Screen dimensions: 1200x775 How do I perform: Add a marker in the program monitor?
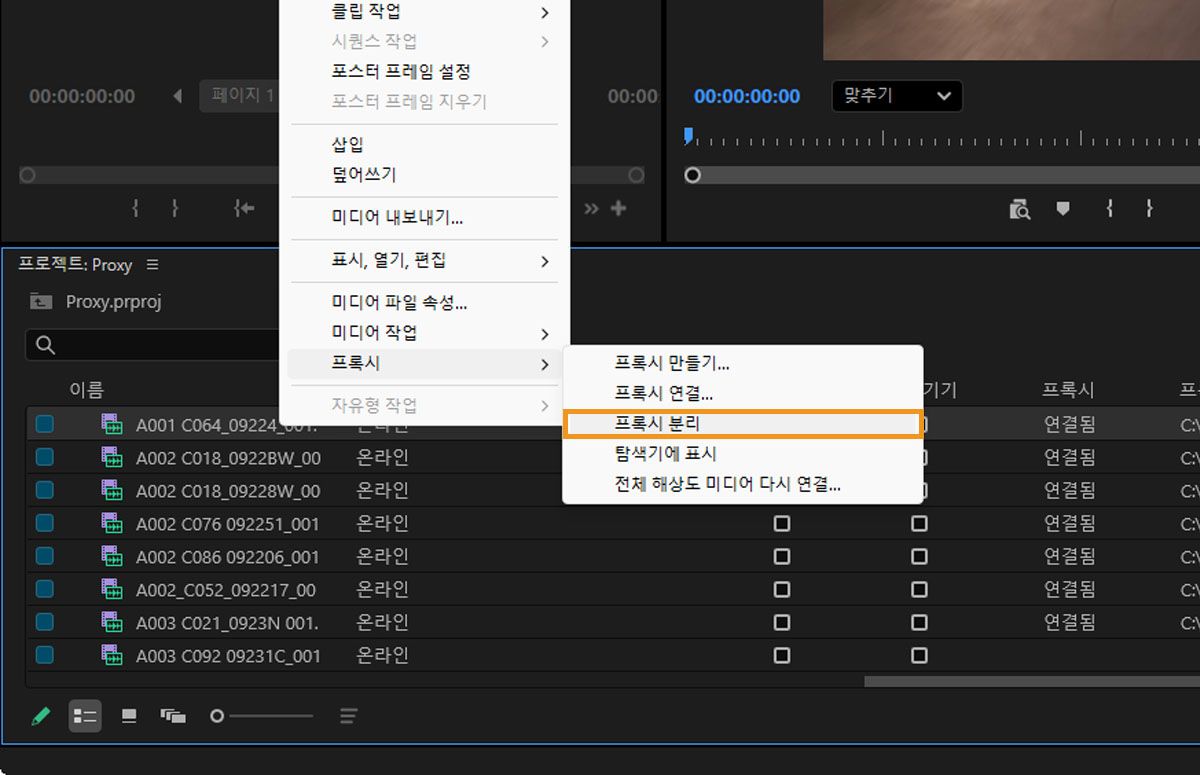coord(1062,209)
